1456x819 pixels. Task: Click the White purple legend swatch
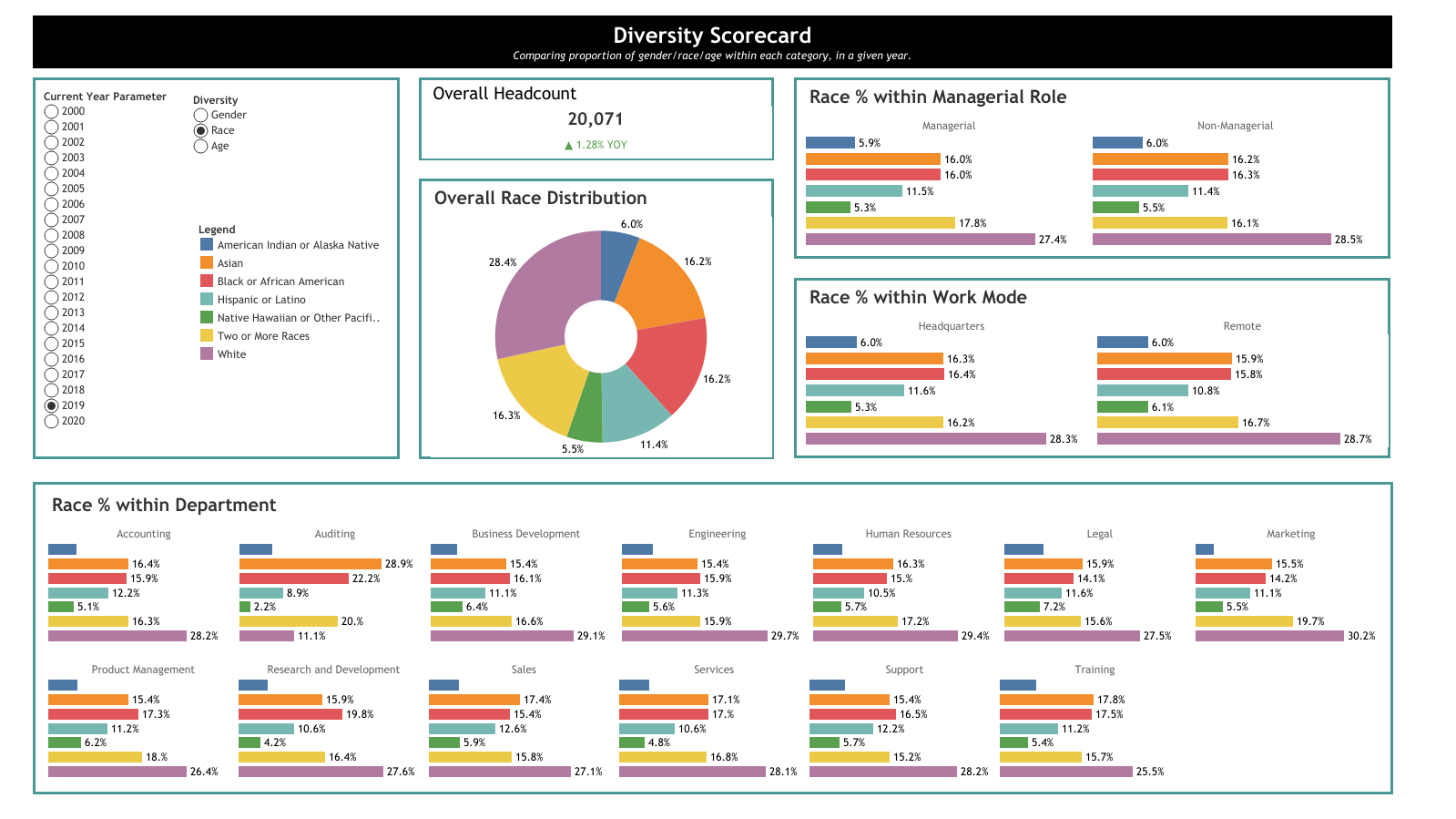[x=207, y=353]
